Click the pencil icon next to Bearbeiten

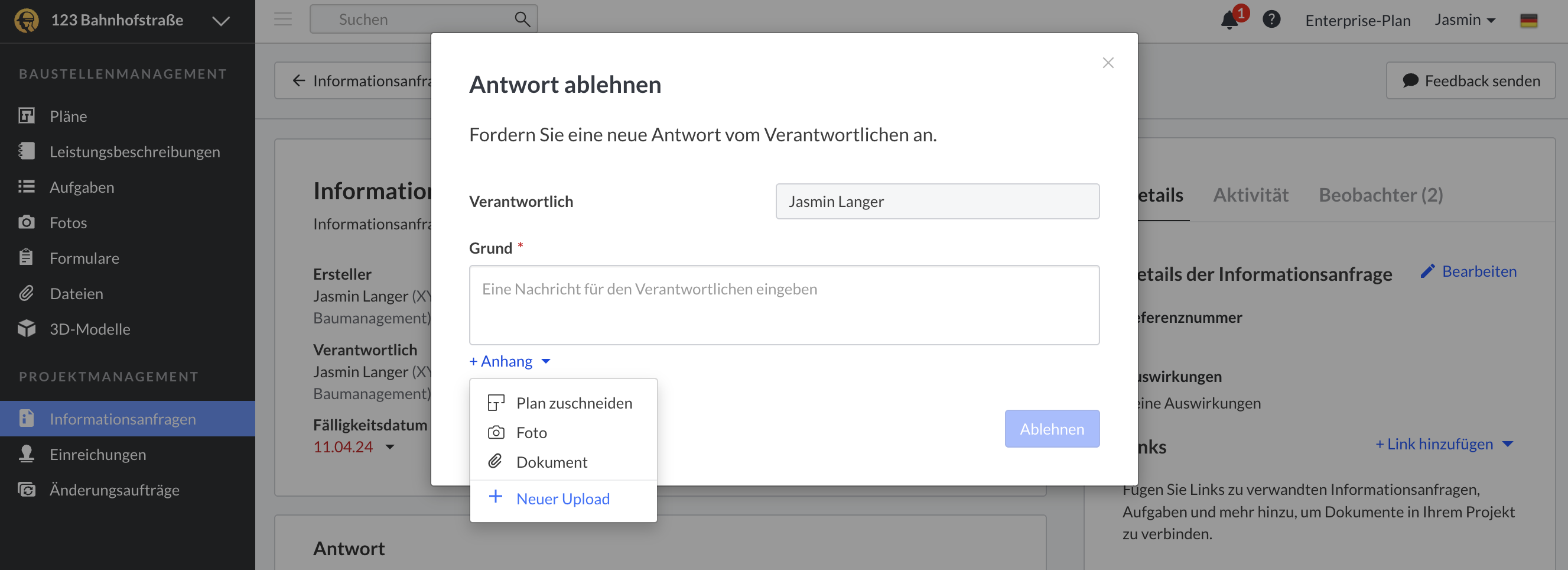[1427, 271]
